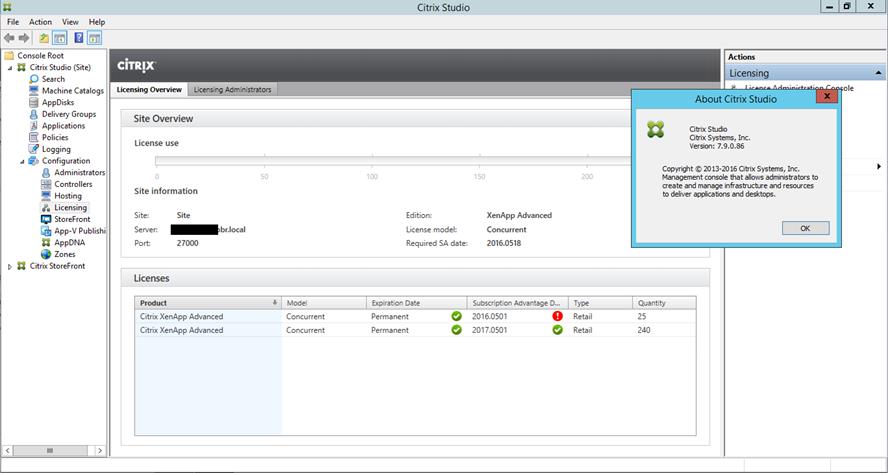The height and width of the screenshot is (473, 888).
Task: Sort by the Type column header
Action: pyautogui.click(x=600, y=303)
